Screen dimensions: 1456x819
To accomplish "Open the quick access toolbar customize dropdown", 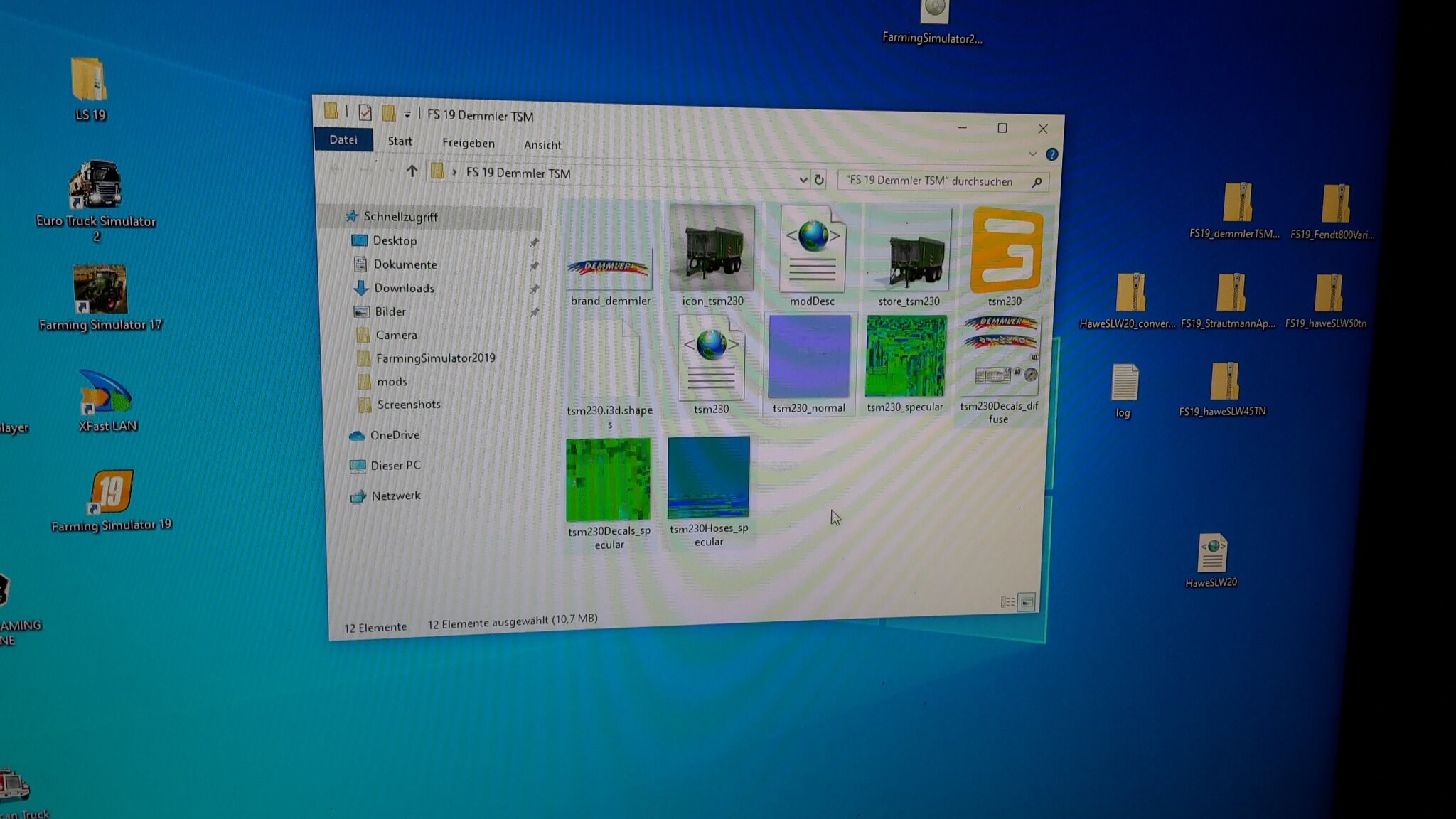I will click(407, 114).
